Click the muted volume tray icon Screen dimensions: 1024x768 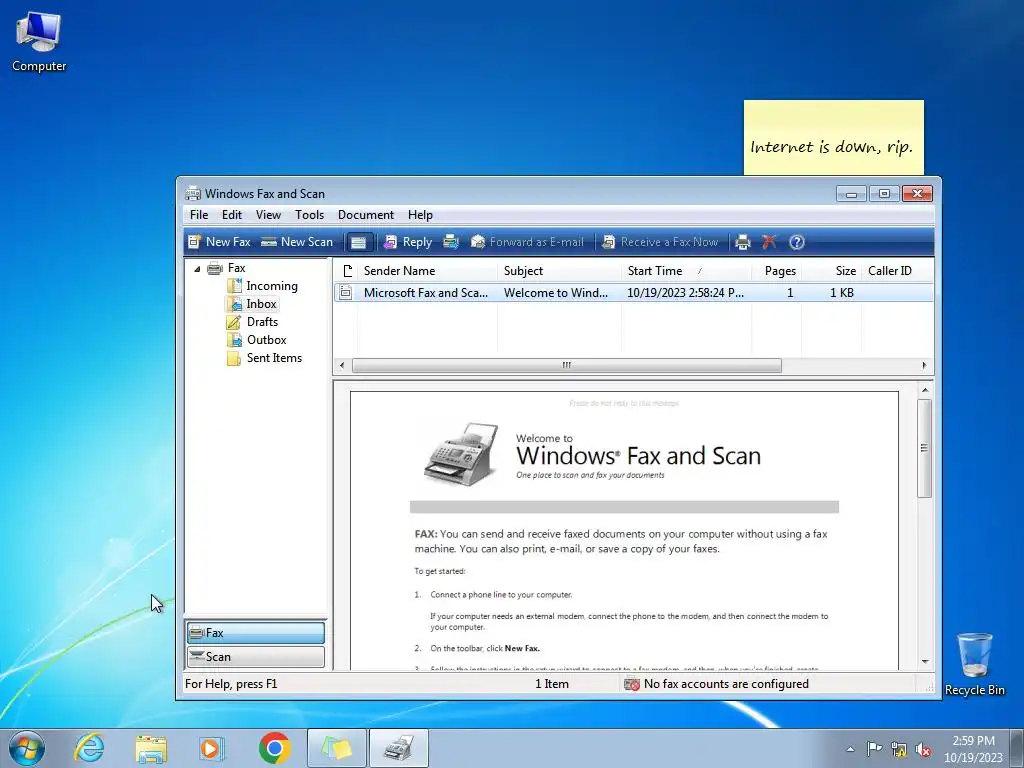(923, 750)
